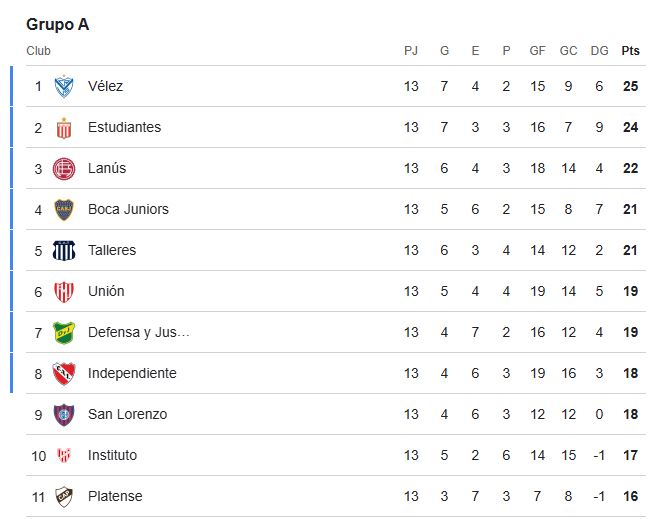Select the Boca Juniors team name
Screen dimensions: 654x519
coord(128,210)
